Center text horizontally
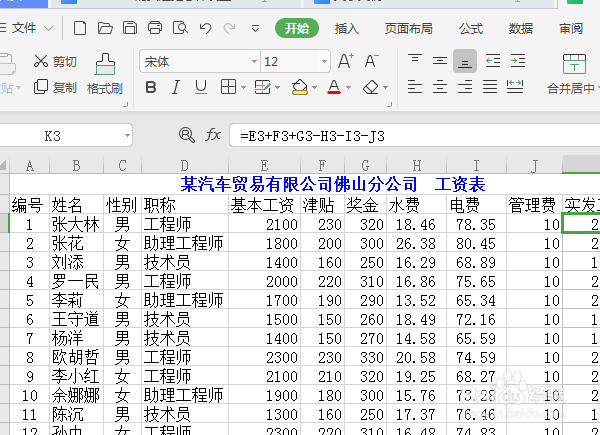600x435 pixels. 440,87
